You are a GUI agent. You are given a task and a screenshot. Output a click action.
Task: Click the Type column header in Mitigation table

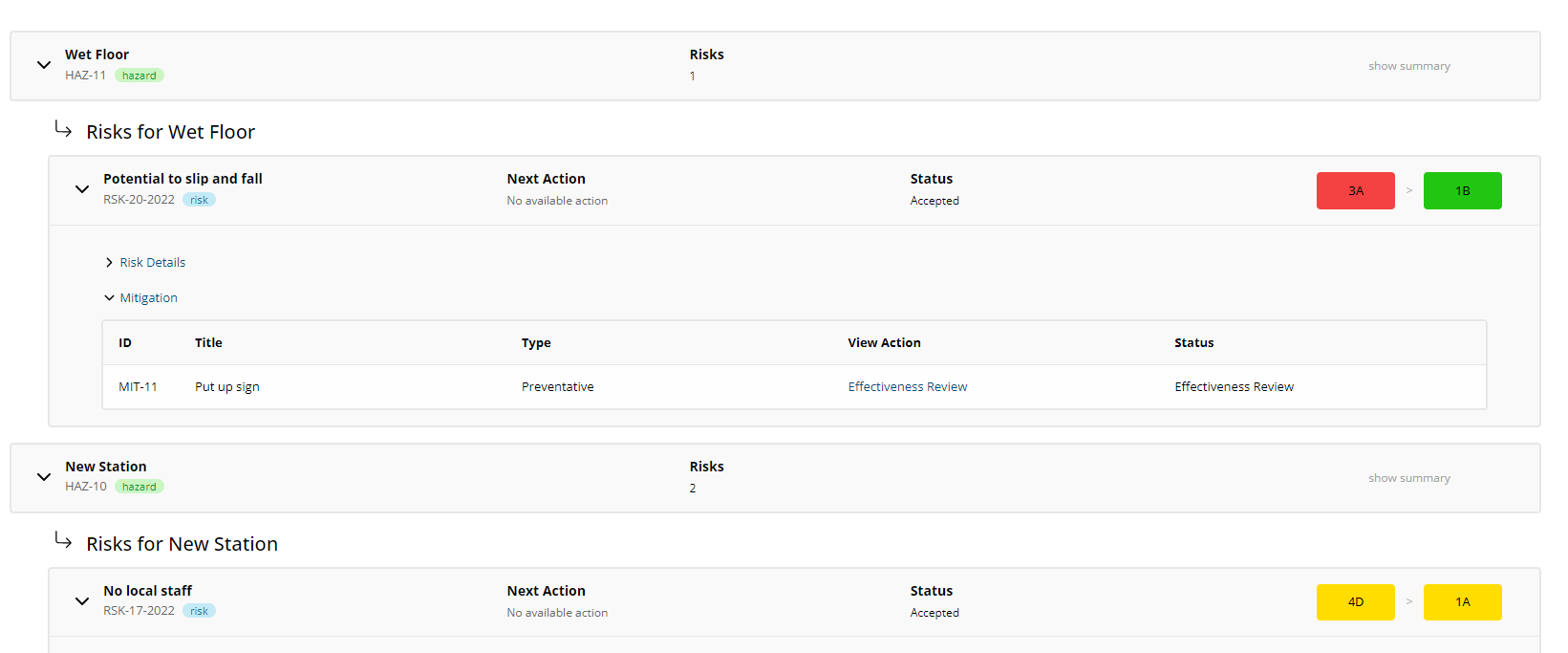tap(536, 343)
